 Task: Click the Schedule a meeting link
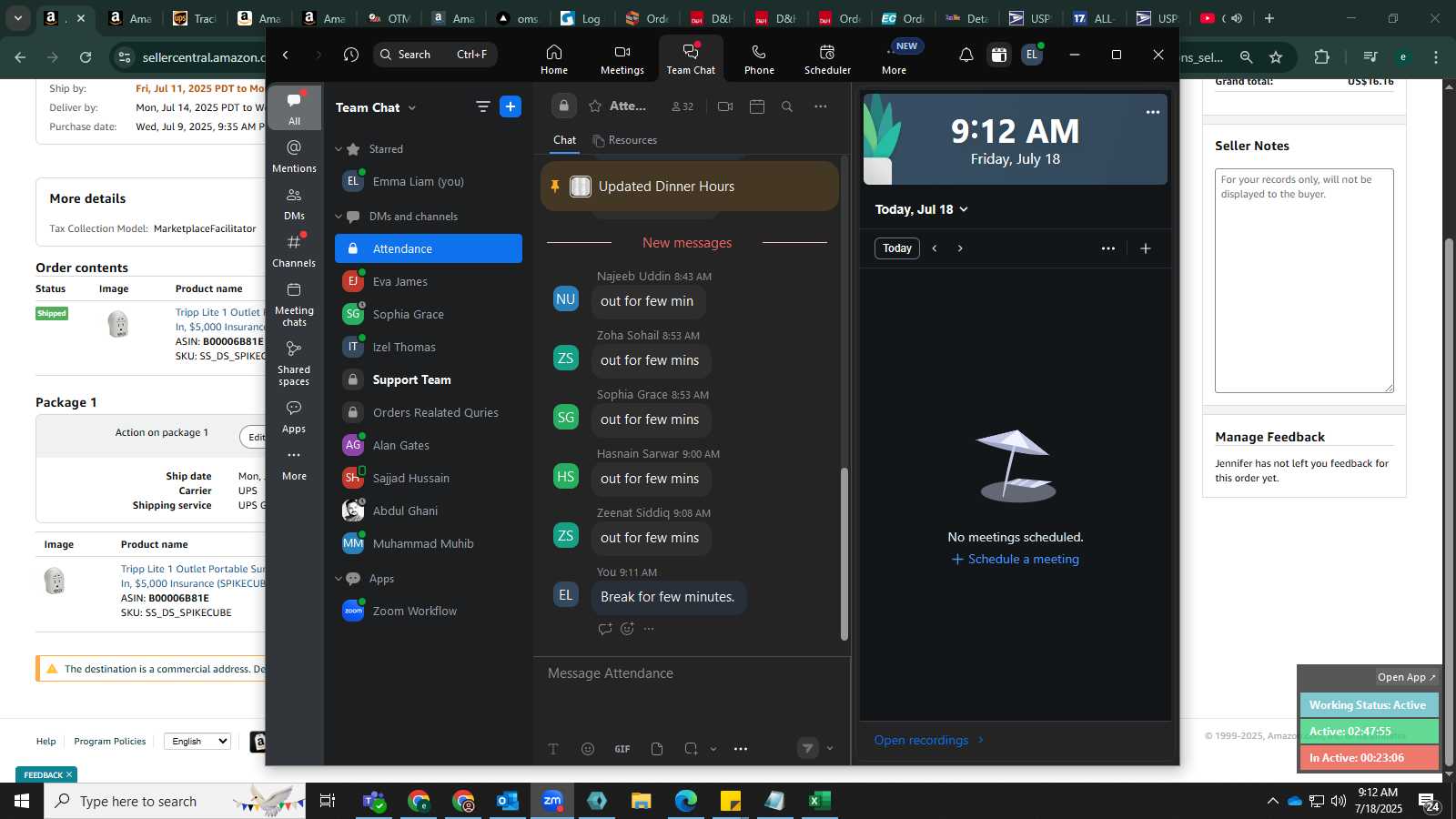[x=1016, y=560]
